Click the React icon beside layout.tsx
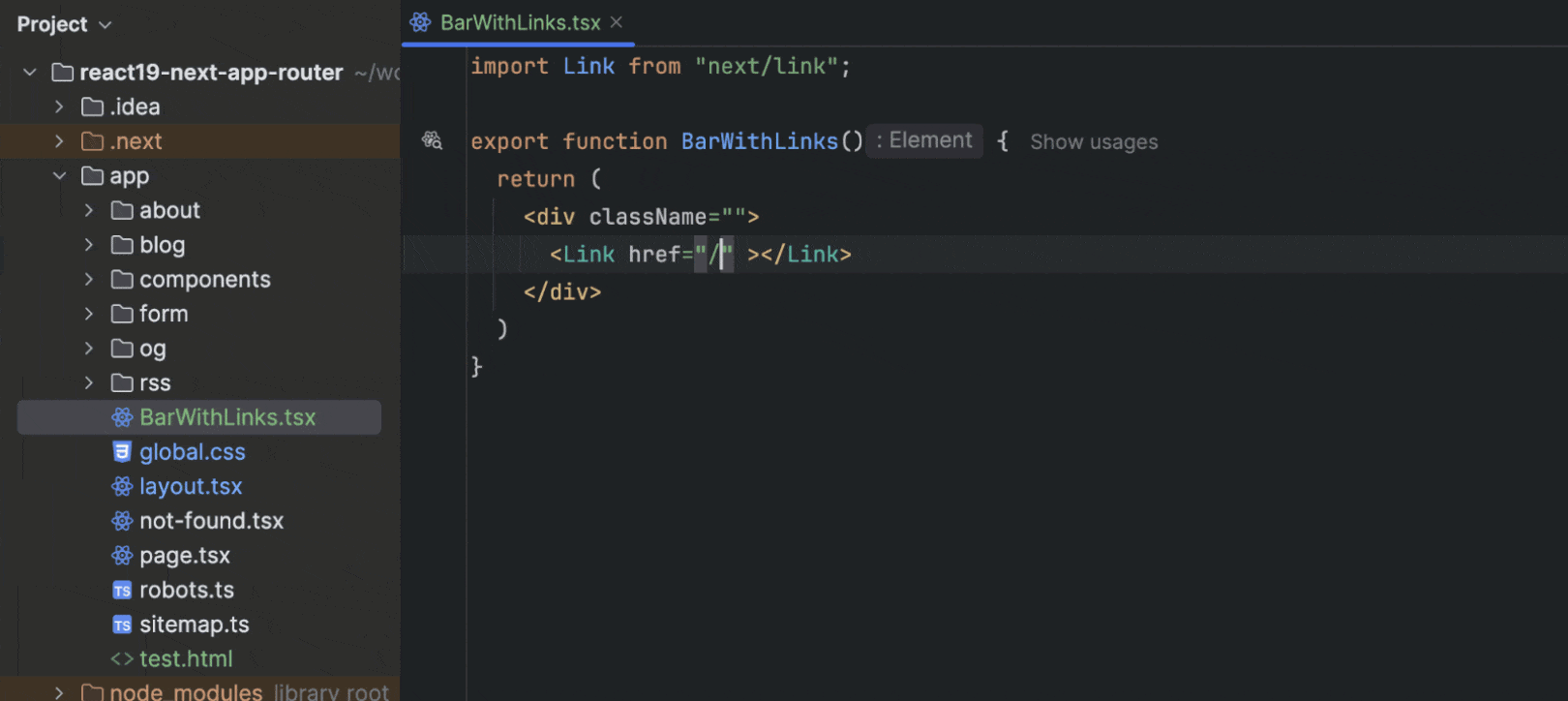 122,486
